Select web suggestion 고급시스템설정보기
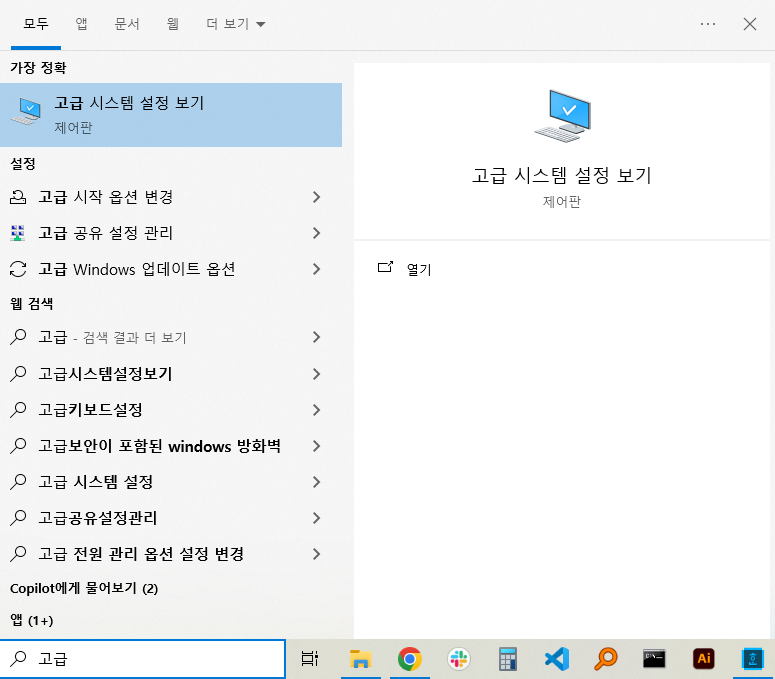Image resolution: width=775 pixels, height=679 pixels. click(x=171, y=374)
